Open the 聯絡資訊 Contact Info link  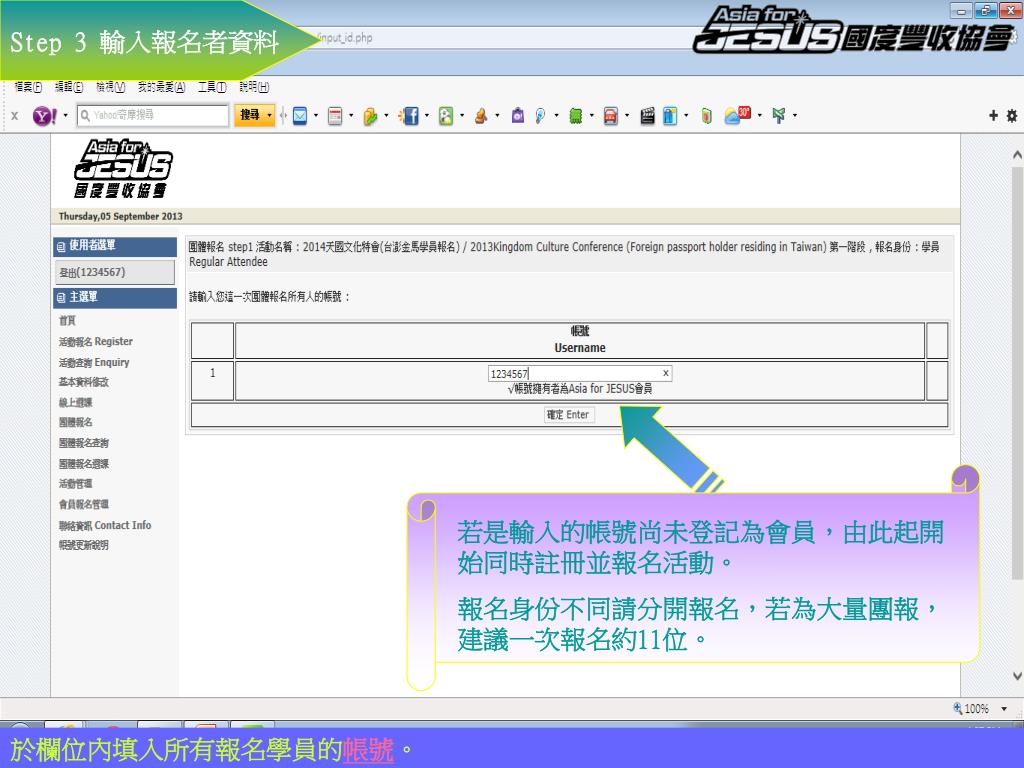(105, 525)
